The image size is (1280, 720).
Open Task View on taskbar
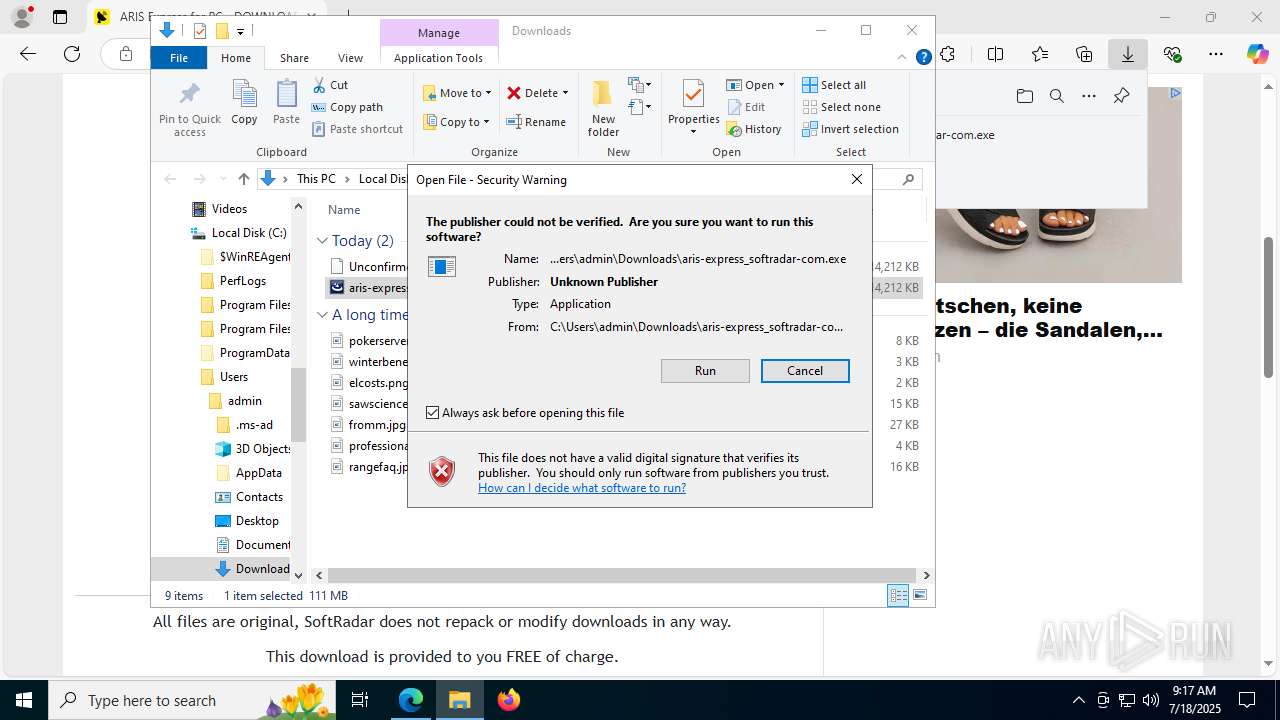(x=360, y=700)
